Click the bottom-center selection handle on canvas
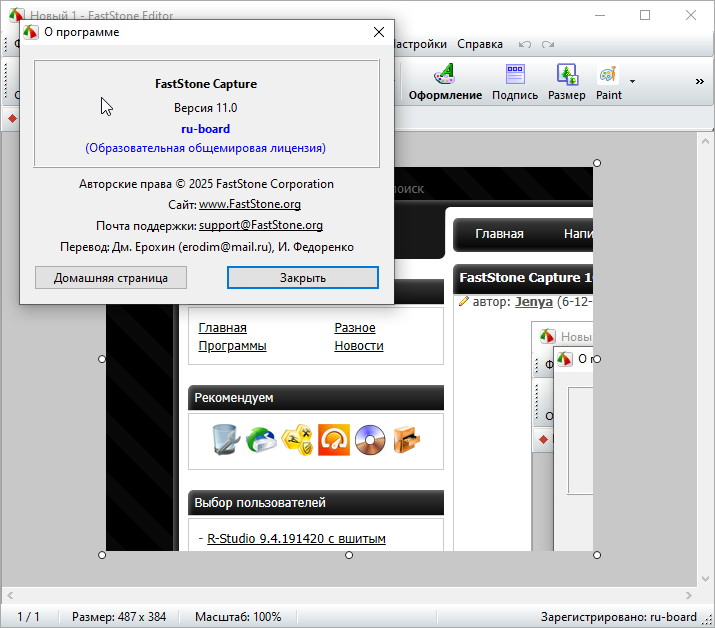This screenshot has height=628, width=715. (x=349, y=555)
